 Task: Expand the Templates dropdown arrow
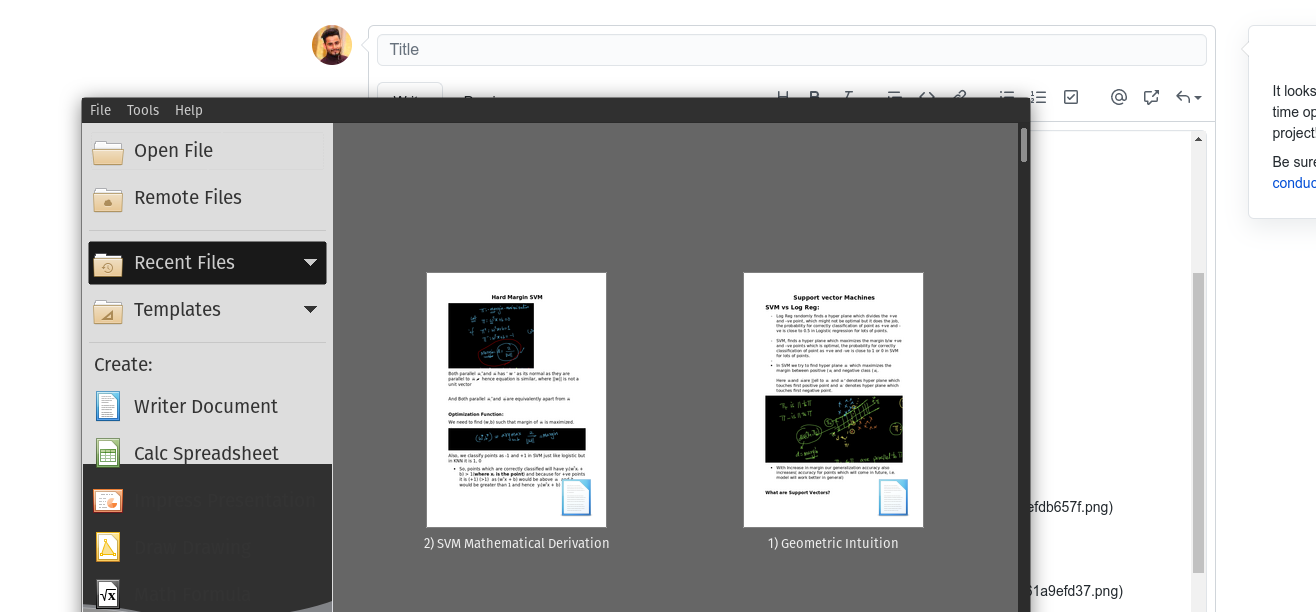310,310
